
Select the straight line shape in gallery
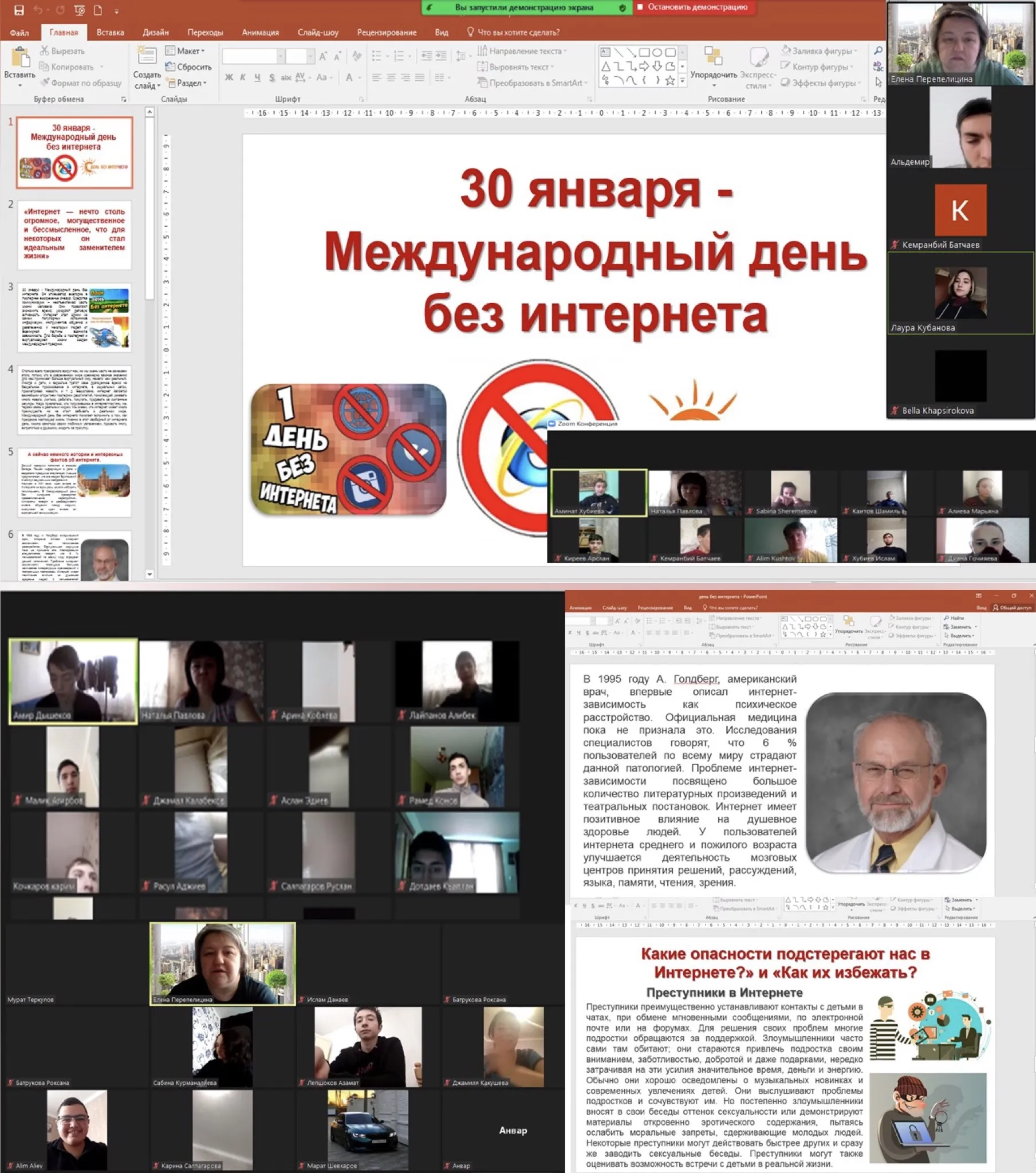619,52
